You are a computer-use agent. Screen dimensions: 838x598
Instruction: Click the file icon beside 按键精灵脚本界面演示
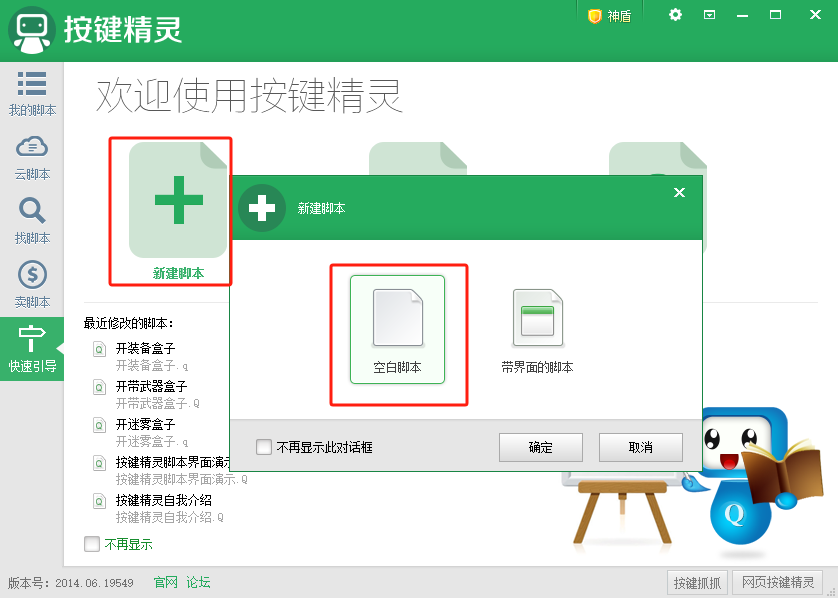tap(99, 463)
